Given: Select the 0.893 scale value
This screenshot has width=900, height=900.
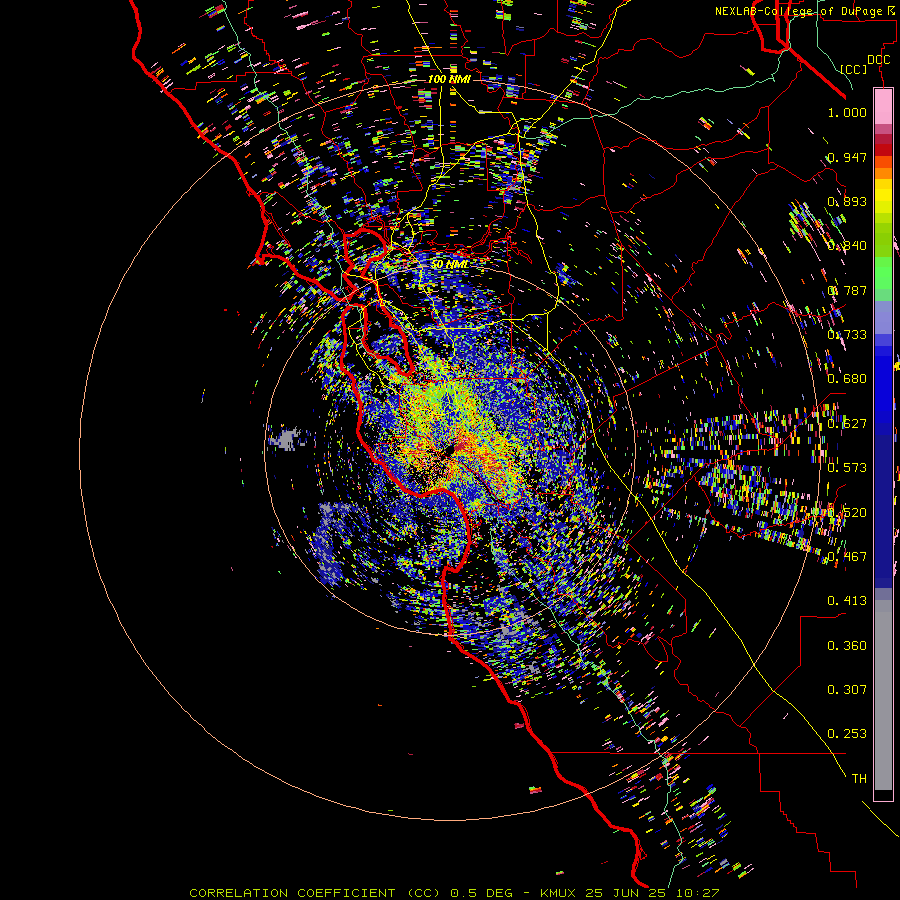Looking at the screenshot, I should coord(847,201).
